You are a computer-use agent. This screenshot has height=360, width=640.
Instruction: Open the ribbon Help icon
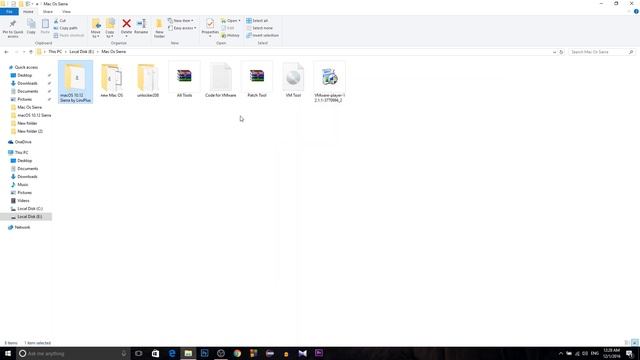(636, 11)
